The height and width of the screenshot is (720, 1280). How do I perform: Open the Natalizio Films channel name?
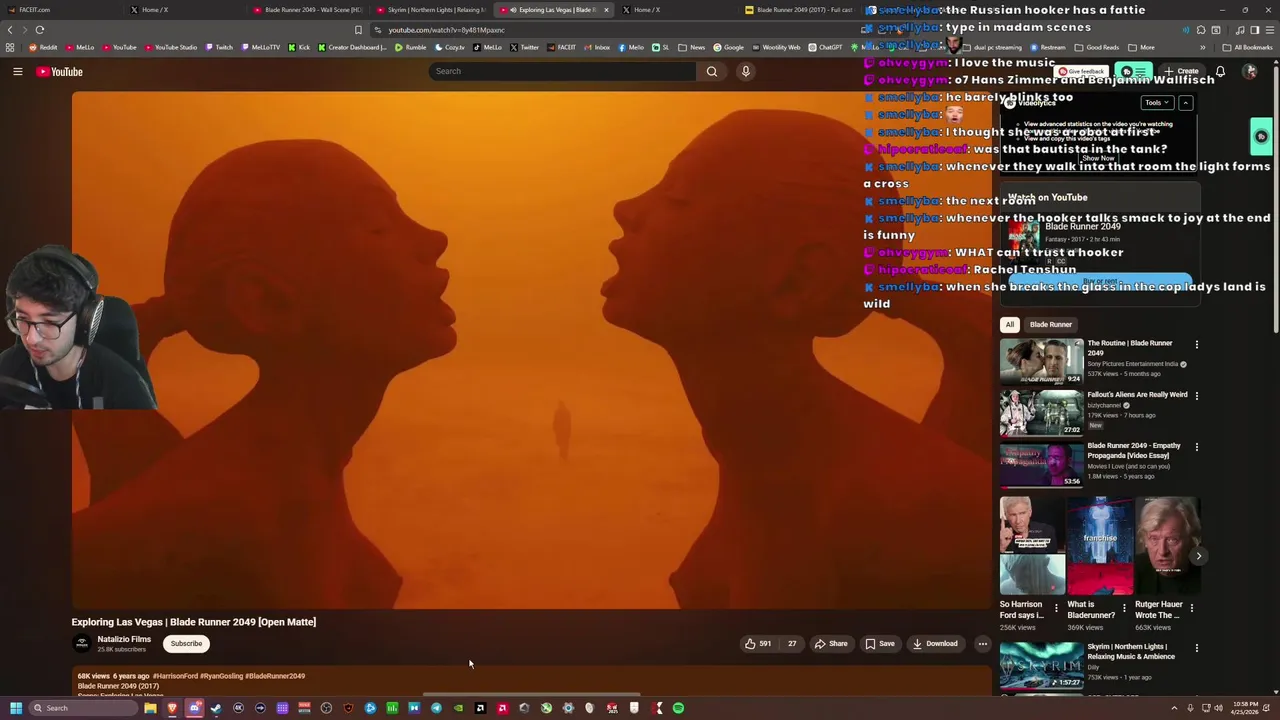click(x=124, y=639)
